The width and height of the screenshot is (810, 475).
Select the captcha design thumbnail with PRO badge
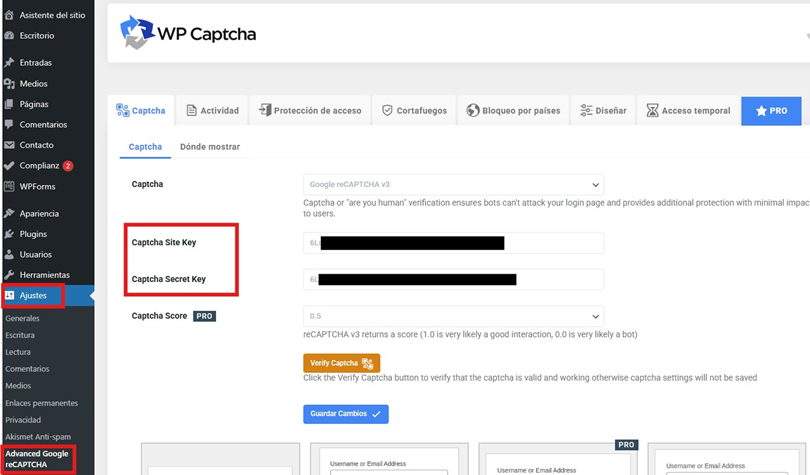point(558,458)
